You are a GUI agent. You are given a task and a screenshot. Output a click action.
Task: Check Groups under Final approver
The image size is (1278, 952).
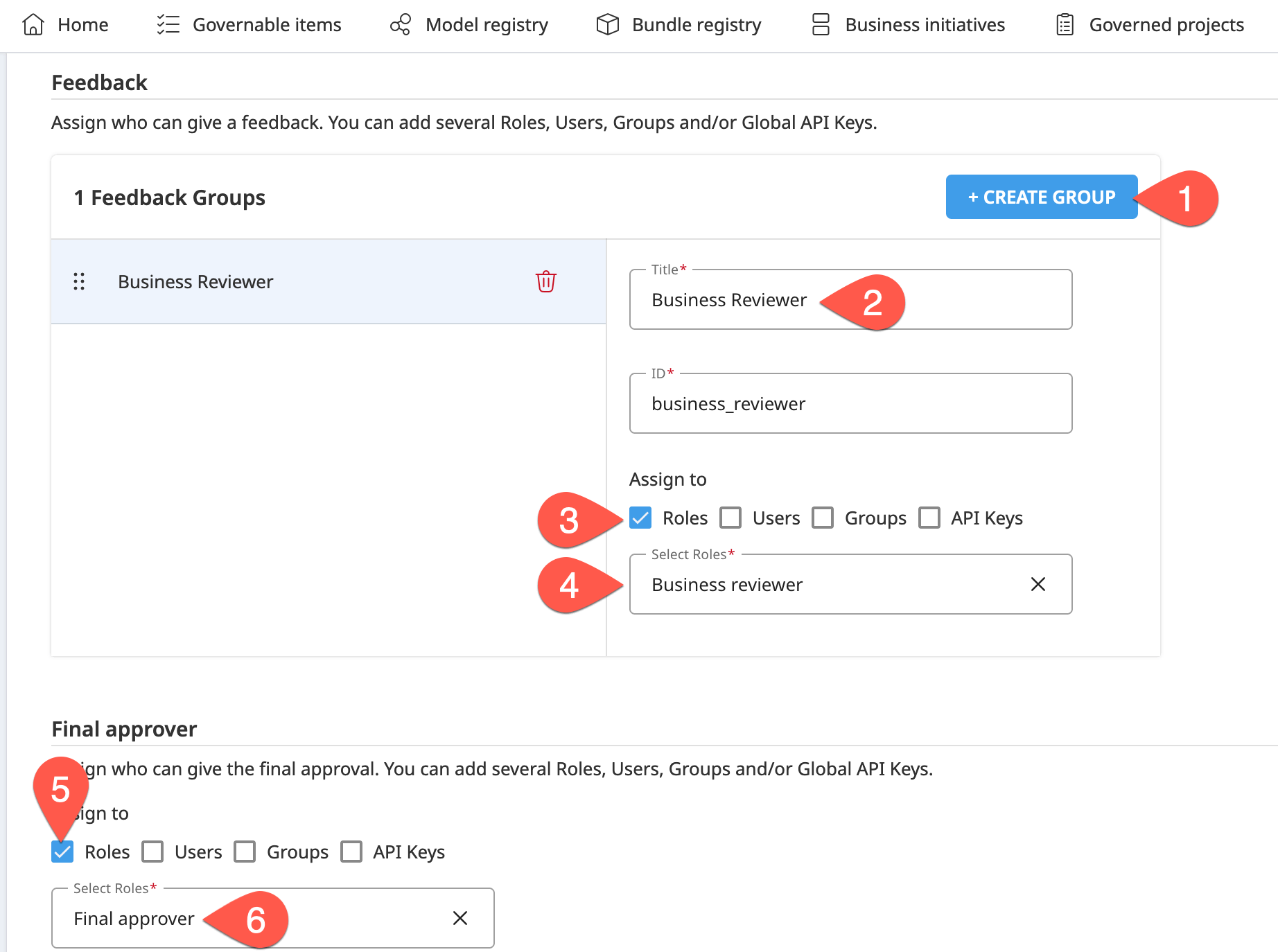pyautogui.click(x=245, y=852)
